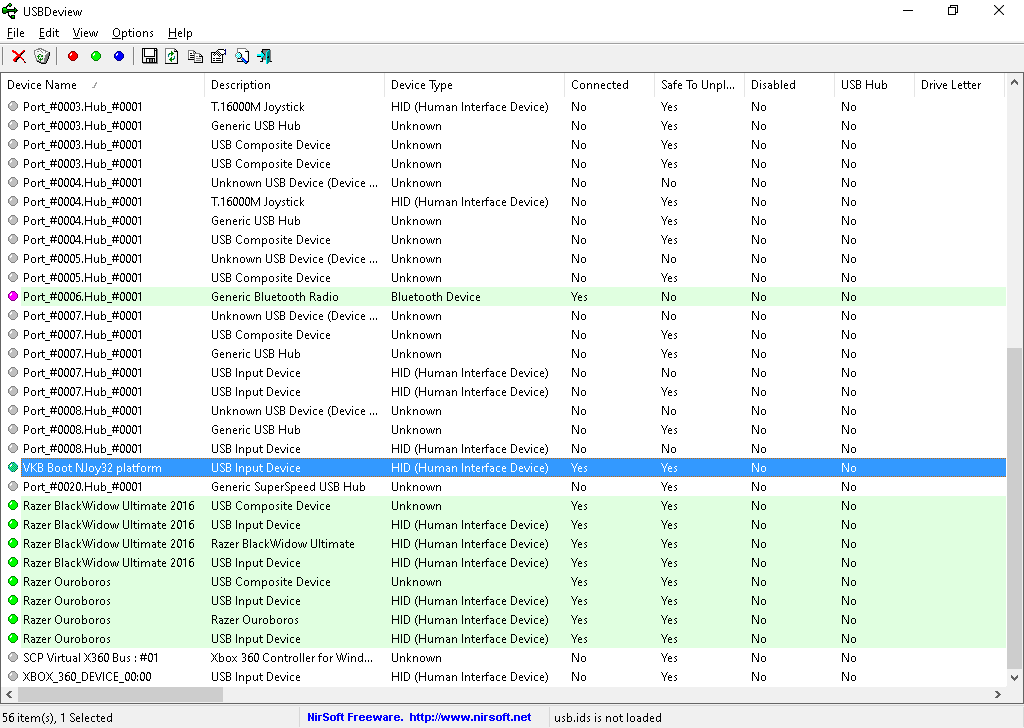
Task: Click status dot of VKB Boot NJoy32 platform row
Action: click(13, 467)
